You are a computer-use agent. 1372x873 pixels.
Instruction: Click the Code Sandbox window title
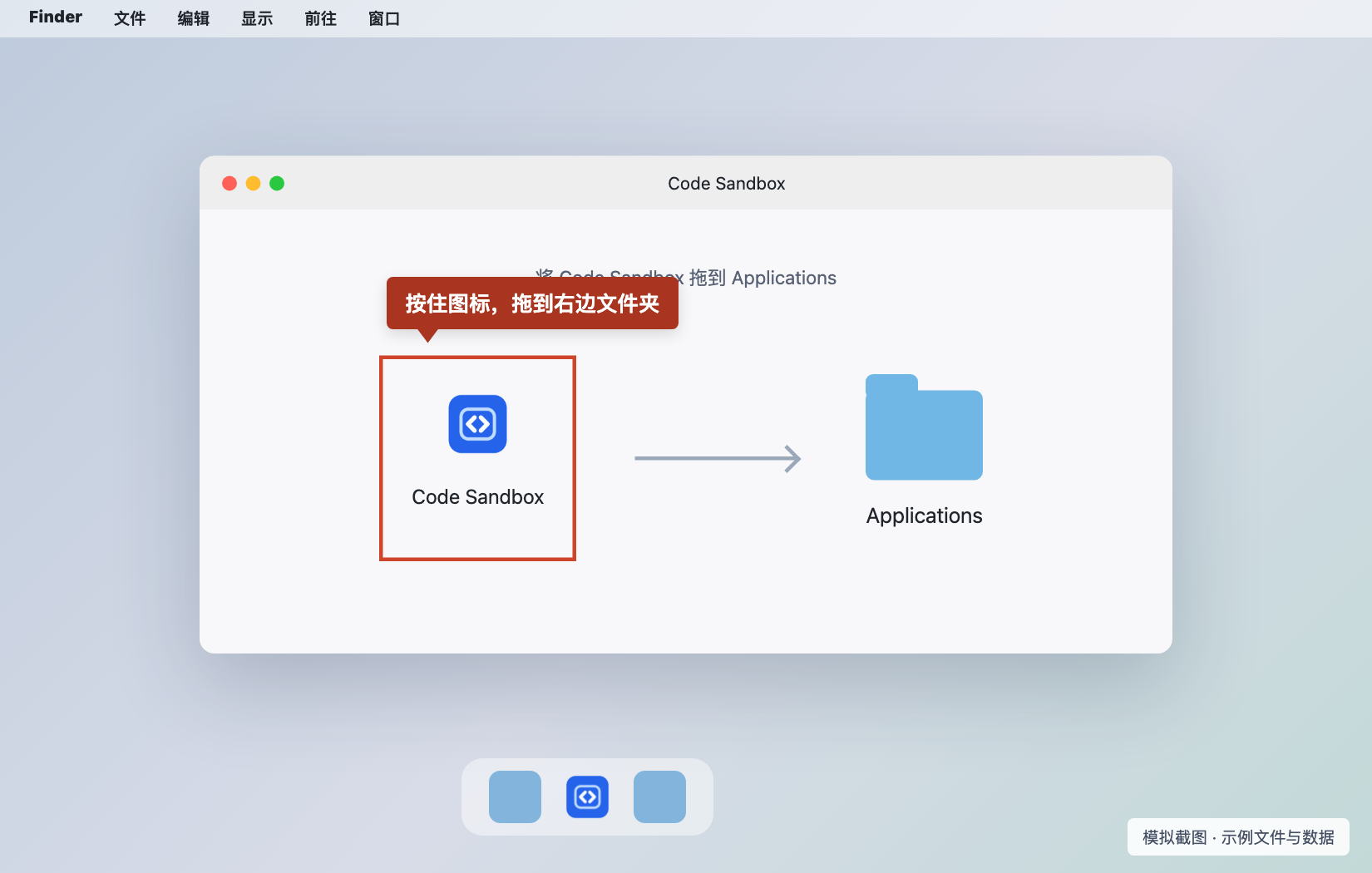pos(726,184)
